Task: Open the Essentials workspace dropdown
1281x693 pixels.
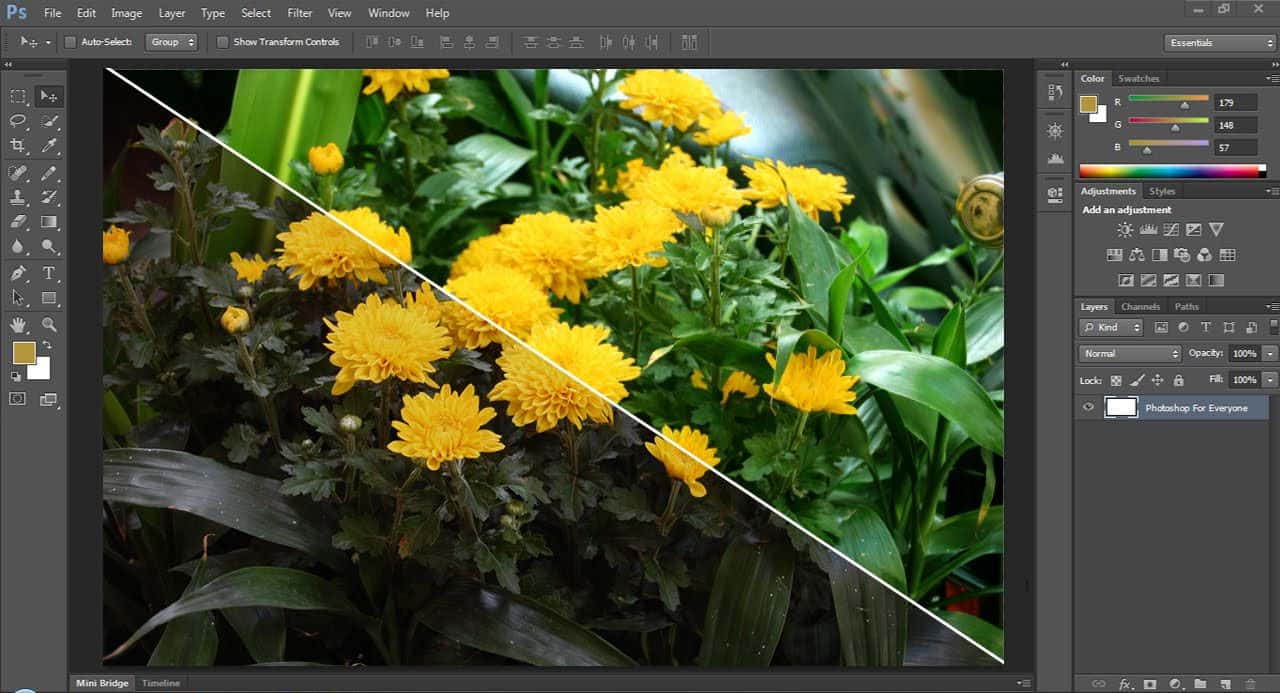Action: (1220, 43)
